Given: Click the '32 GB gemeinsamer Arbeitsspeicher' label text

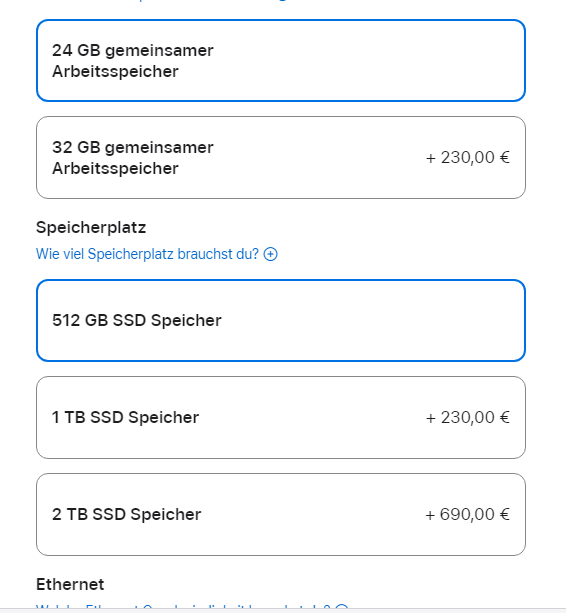Looking at the screenshot, I should point(133,158).
